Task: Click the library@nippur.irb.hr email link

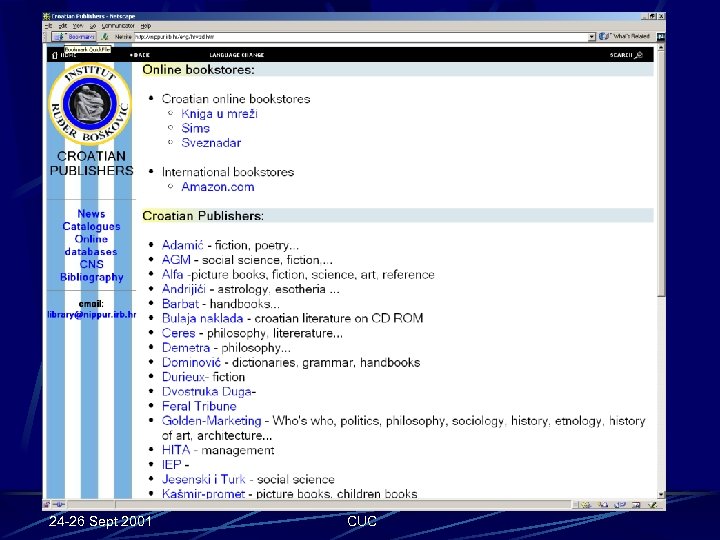Action: (x=91, y=315)
